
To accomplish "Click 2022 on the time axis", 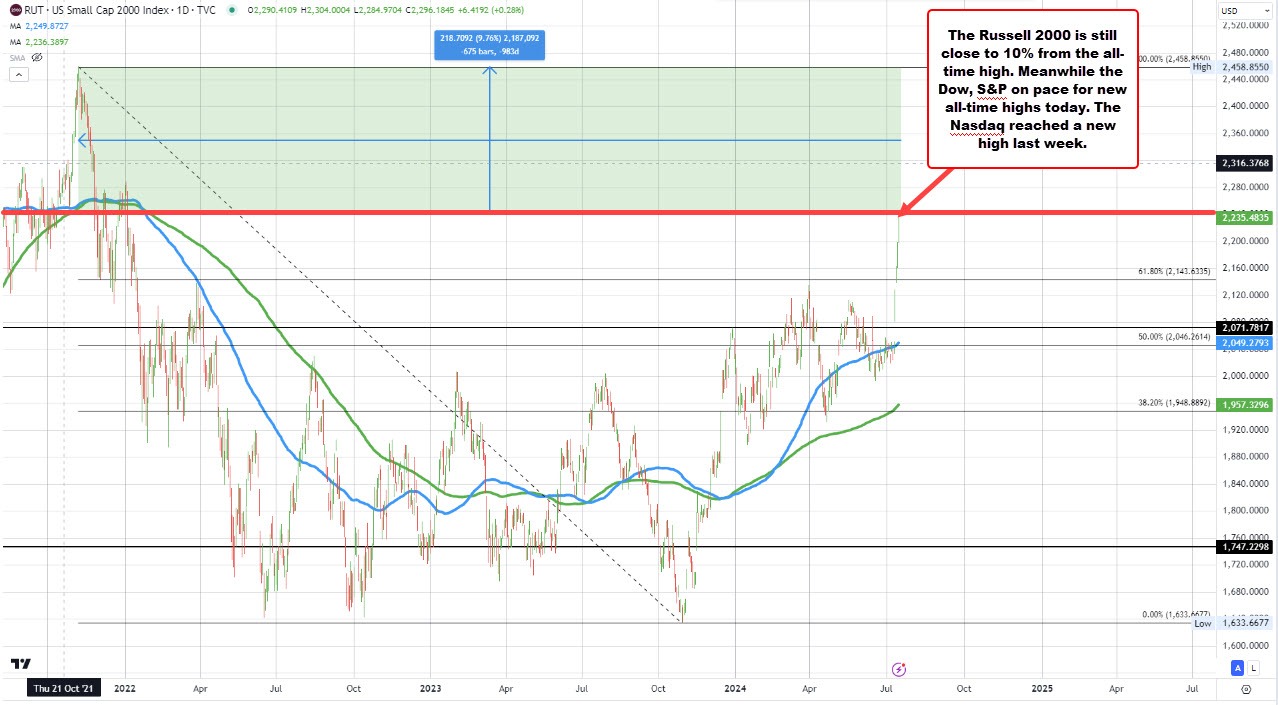I will pyautogui.click(x=125, y=688).
